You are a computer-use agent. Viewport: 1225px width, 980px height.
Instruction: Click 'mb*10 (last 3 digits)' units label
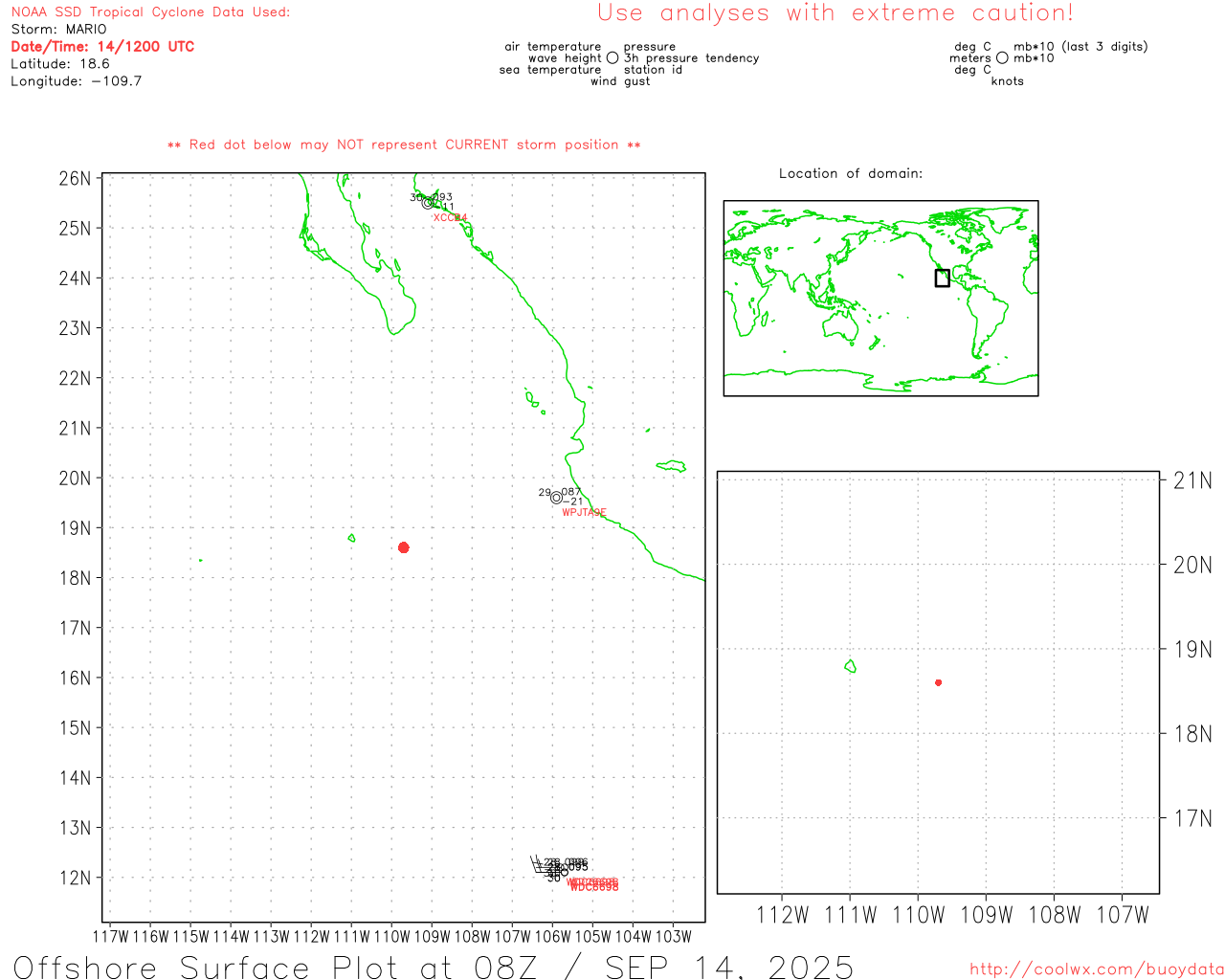1080,47
